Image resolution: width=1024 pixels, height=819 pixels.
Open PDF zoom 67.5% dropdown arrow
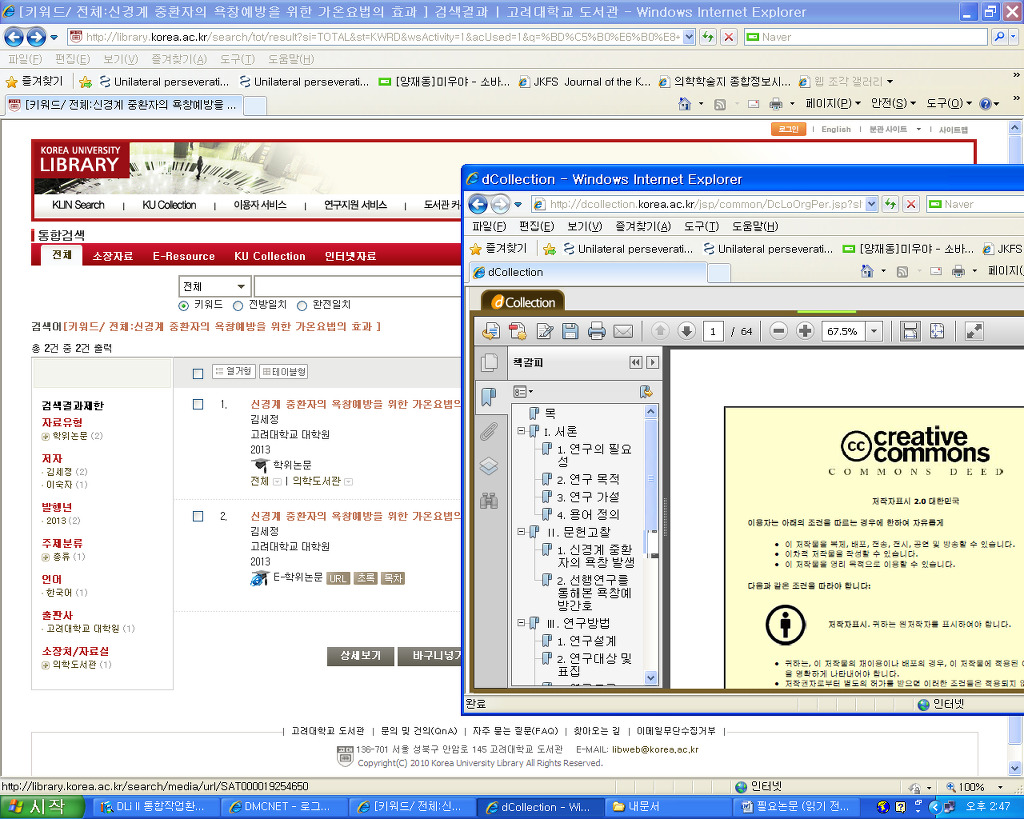tap(874, 331)
